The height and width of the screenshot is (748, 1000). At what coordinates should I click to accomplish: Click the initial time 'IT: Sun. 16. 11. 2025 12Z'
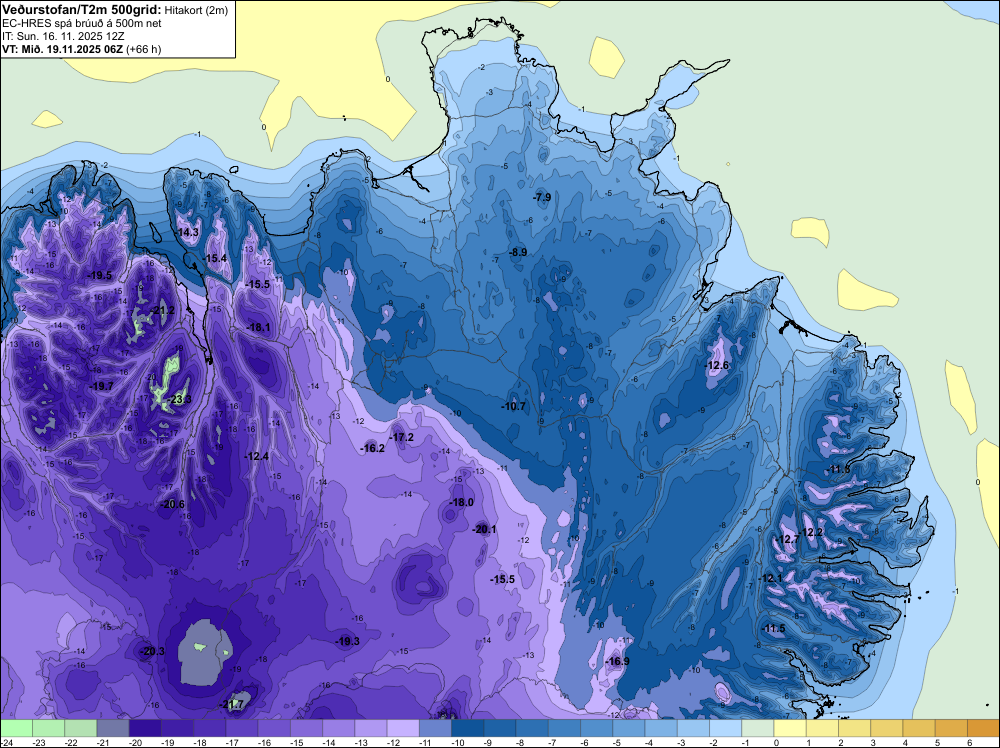coord(63,36)
